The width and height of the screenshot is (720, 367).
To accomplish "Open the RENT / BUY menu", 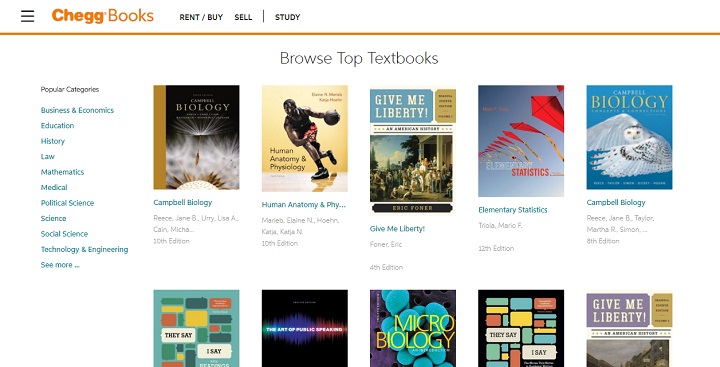I will 201,17.
